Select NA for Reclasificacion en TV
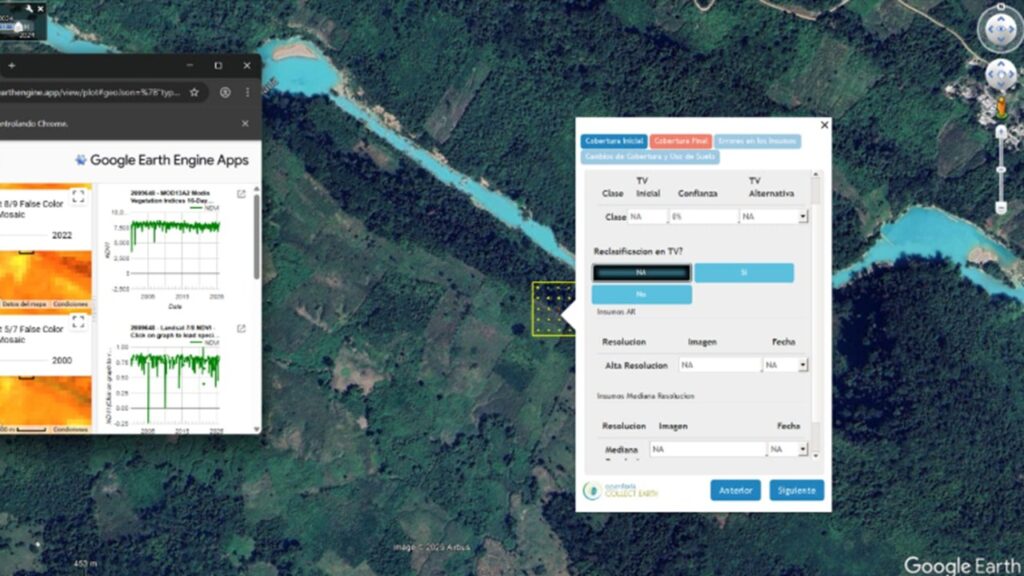 click(x=641, y=272)
